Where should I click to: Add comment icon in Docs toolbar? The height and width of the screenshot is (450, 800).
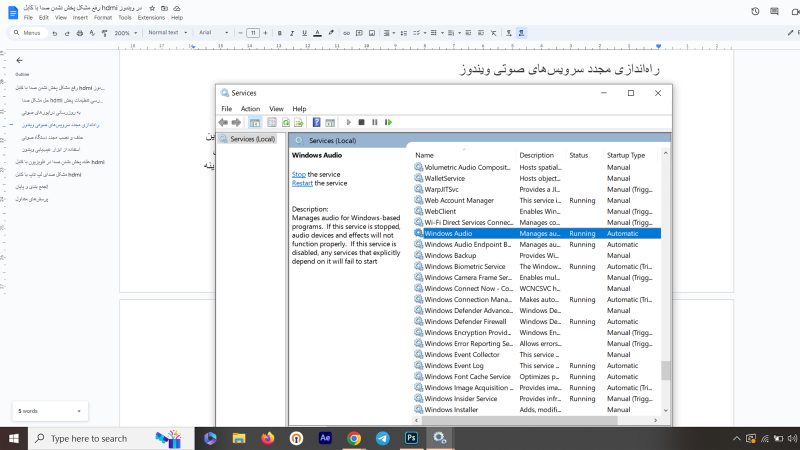pyautogui.click(x=359, y=33)
